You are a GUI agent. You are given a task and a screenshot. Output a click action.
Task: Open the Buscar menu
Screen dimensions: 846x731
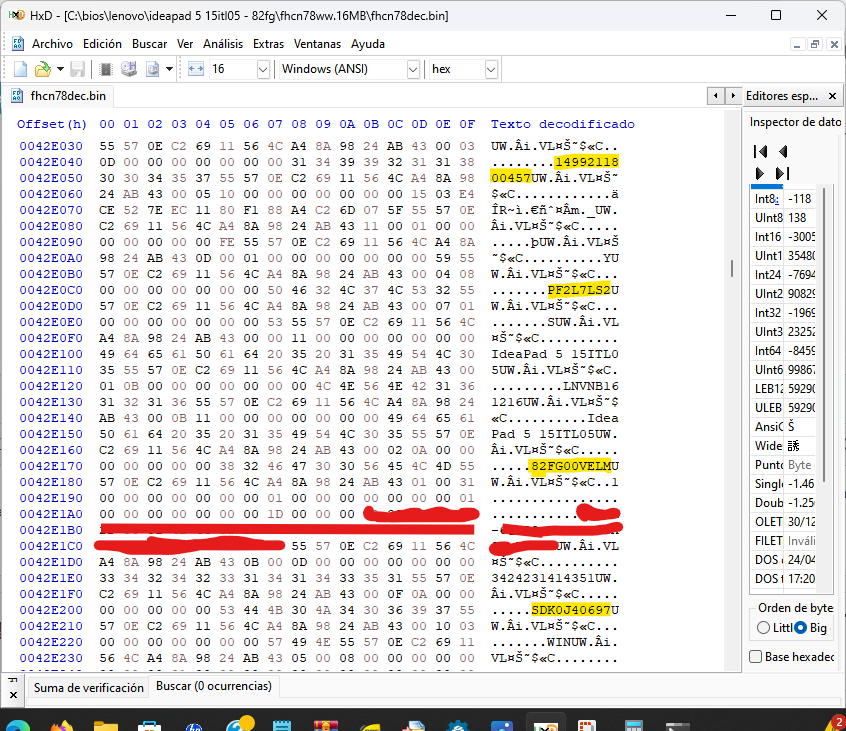click(150, 44)
